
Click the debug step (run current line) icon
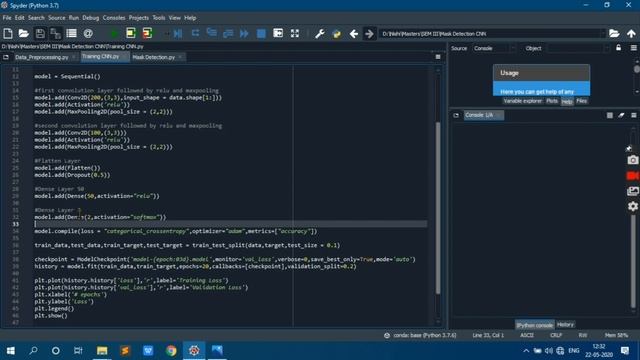click(x=195, y=33)
